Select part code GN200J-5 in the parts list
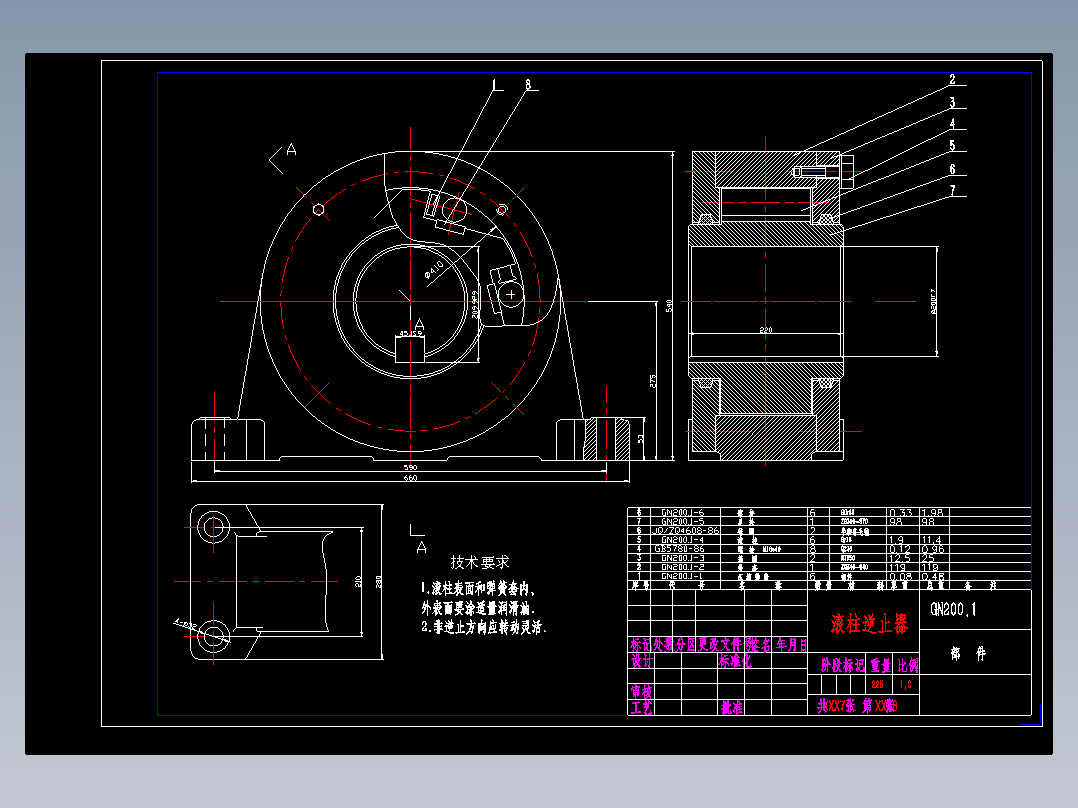1078x808 pixels. tap(683, 521)
